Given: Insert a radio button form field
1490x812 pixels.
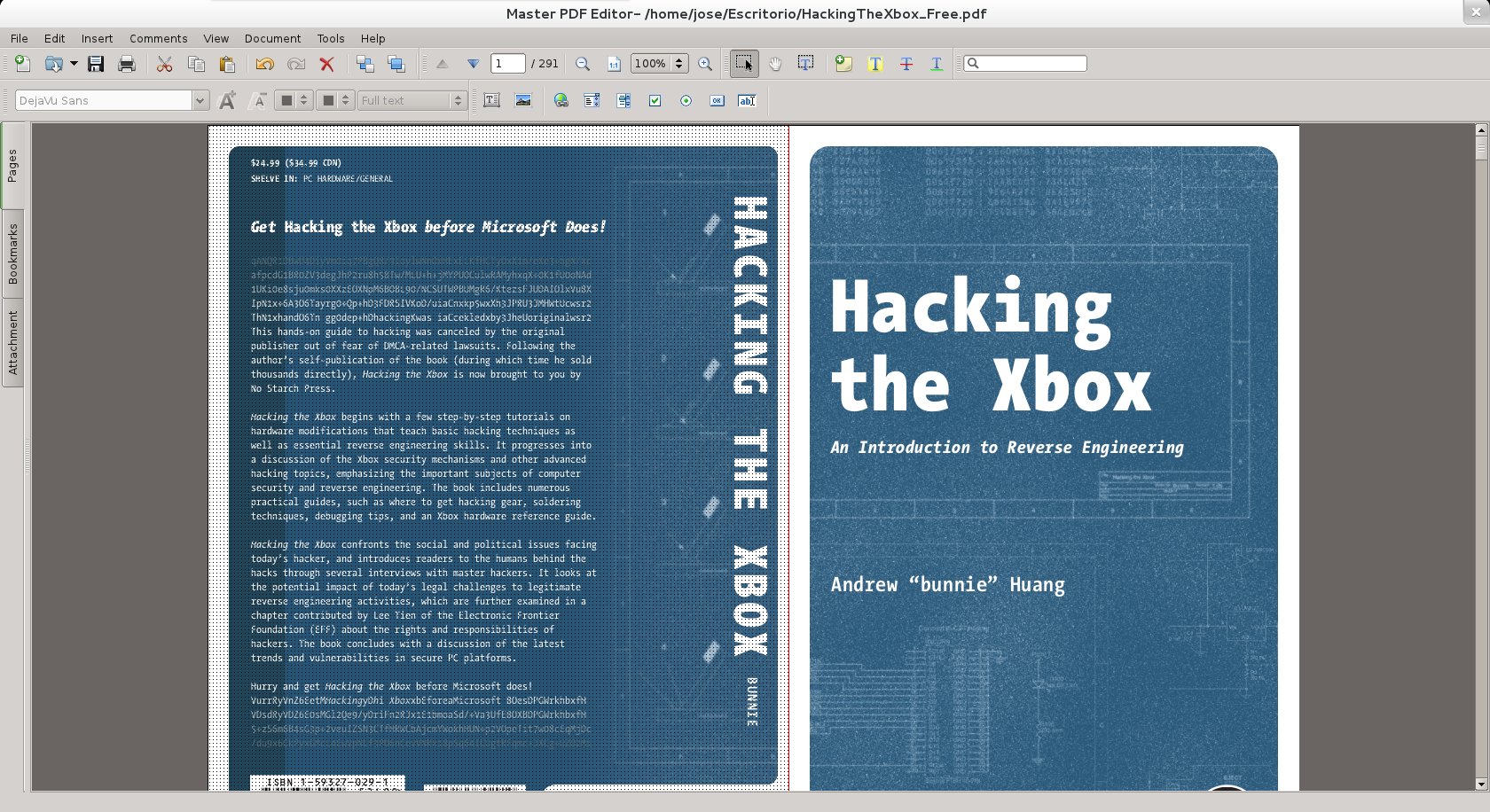Looking at the screenshot, I should pyautogui.click(x=686, y=100).
